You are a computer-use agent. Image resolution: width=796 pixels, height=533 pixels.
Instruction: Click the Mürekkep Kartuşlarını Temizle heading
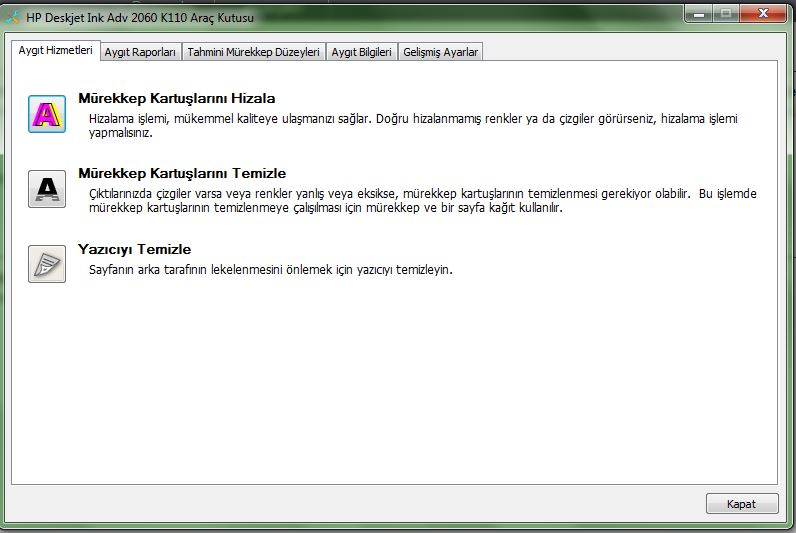pos(182,174)
